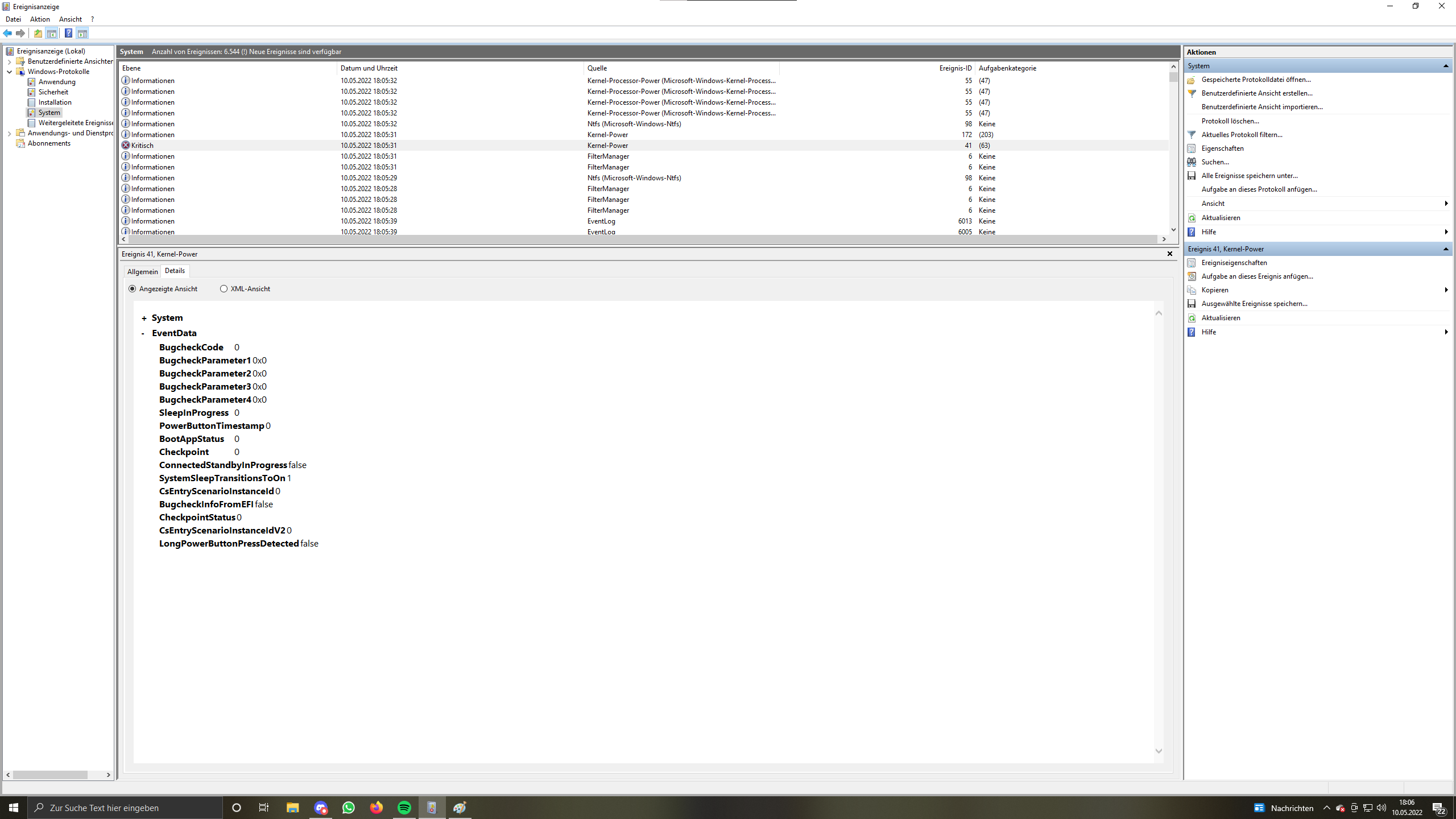Viewport: 1456px width, 819px height.
Task: Click the save icon for Alle Ereignisse speichern unter
Action: (1192, 176)
